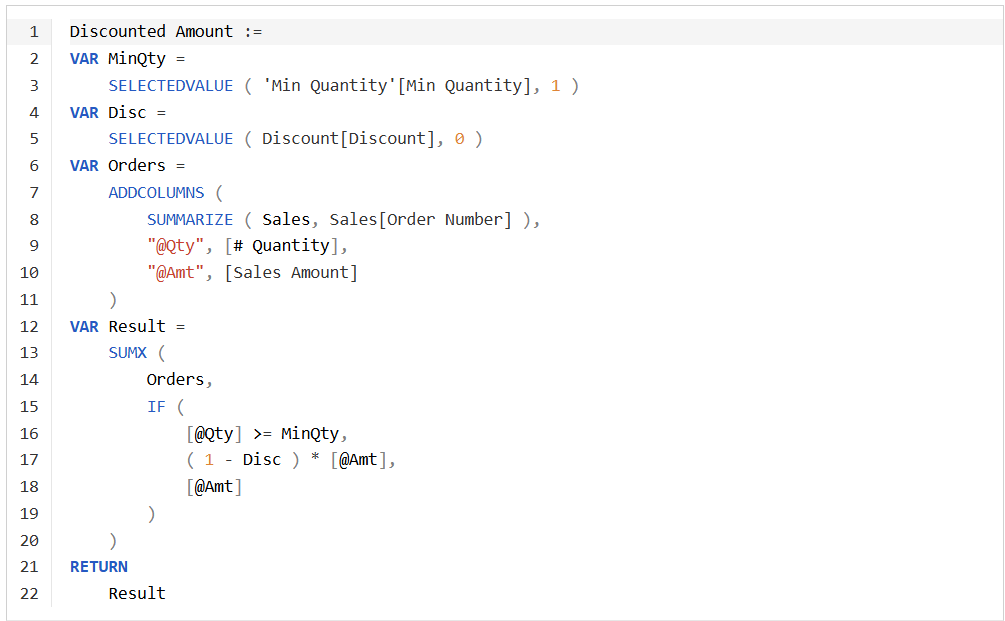
Task: Click the "@Qty" string literal
Action: click(x=176, y=245)
